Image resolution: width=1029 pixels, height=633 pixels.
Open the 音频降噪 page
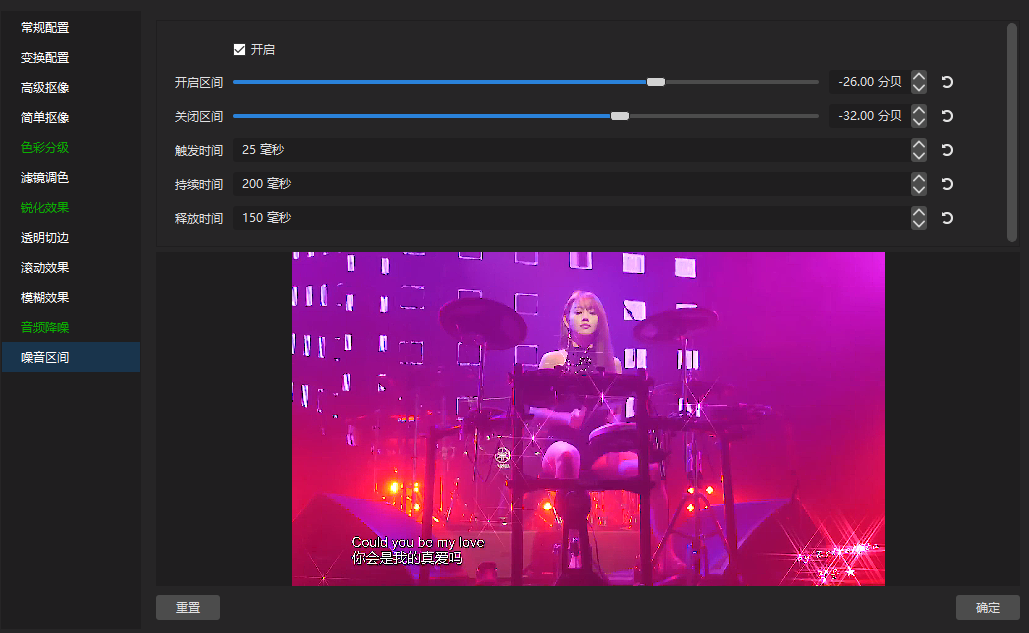pos(71,327)
